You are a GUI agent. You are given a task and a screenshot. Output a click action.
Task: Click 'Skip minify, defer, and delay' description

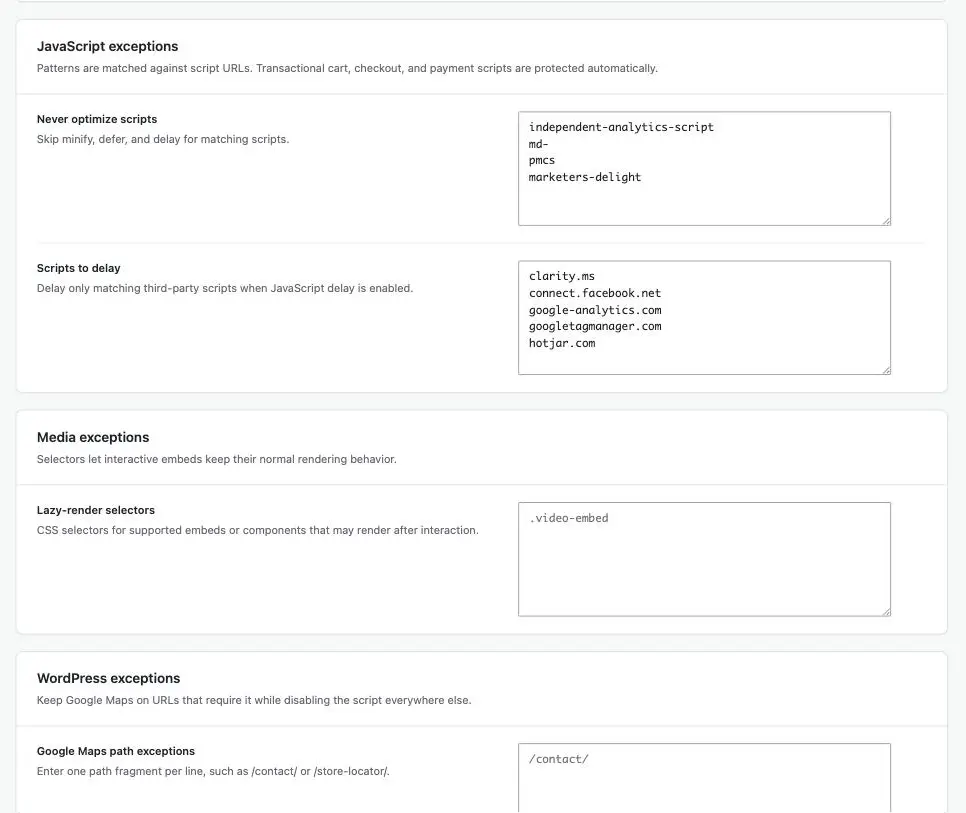point(163,139)
